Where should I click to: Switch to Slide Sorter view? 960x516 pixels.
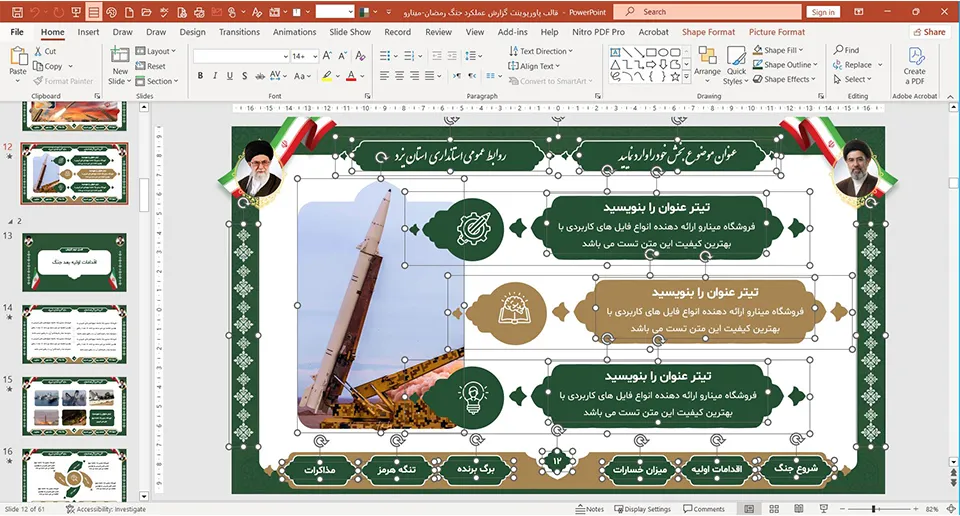774,509
